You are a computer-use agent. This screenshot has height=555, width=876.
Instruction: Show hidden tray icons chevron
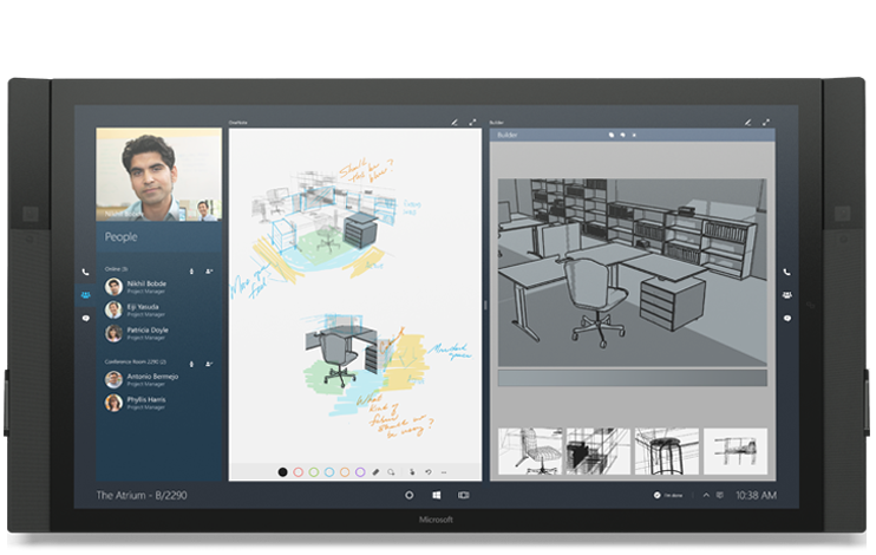(706, 495)
